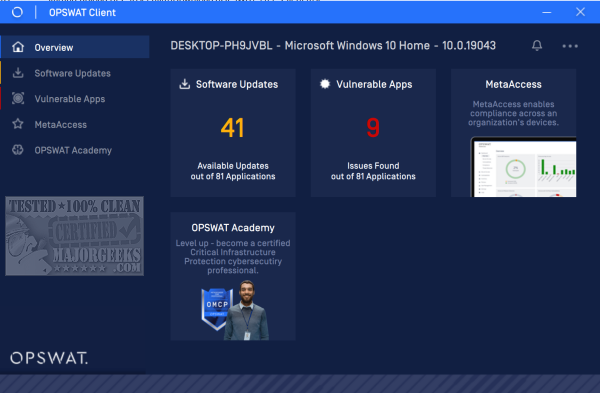This screenshot has height=393, width=600.
Task: Click the Software Updates card title
Action: [x=237, y=84]
